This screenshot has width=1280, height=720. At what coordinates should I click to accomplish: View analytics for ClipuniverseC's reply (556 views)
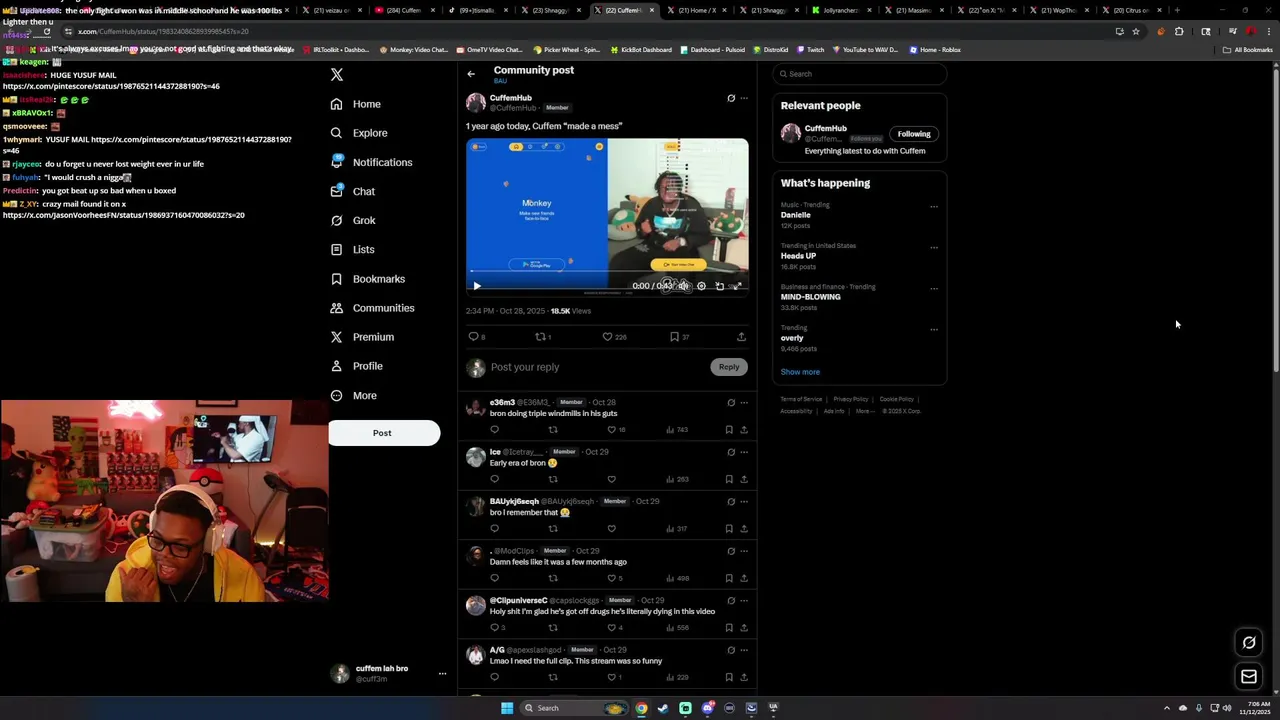pos(679,628)
